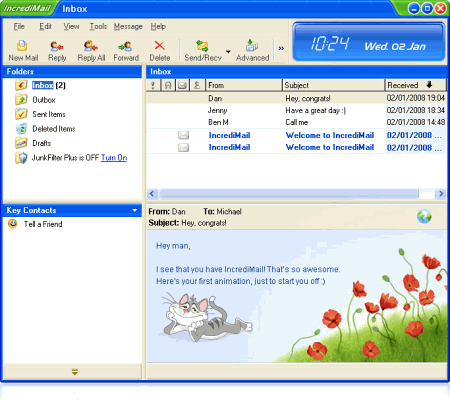Click the globe icon in message header
Image resolution: width=450 pixels, height=405 pixels.
[424, 217]
